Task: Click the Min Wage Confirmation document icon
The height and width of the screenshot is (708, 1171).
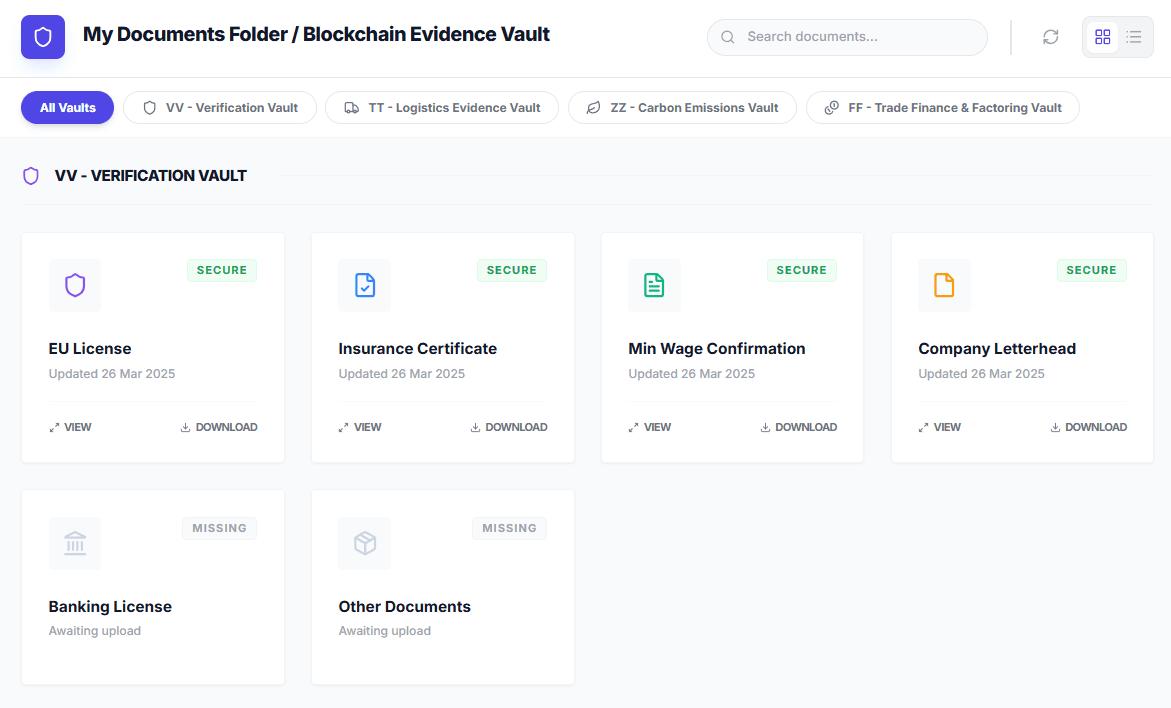Action: pos(654,285)
